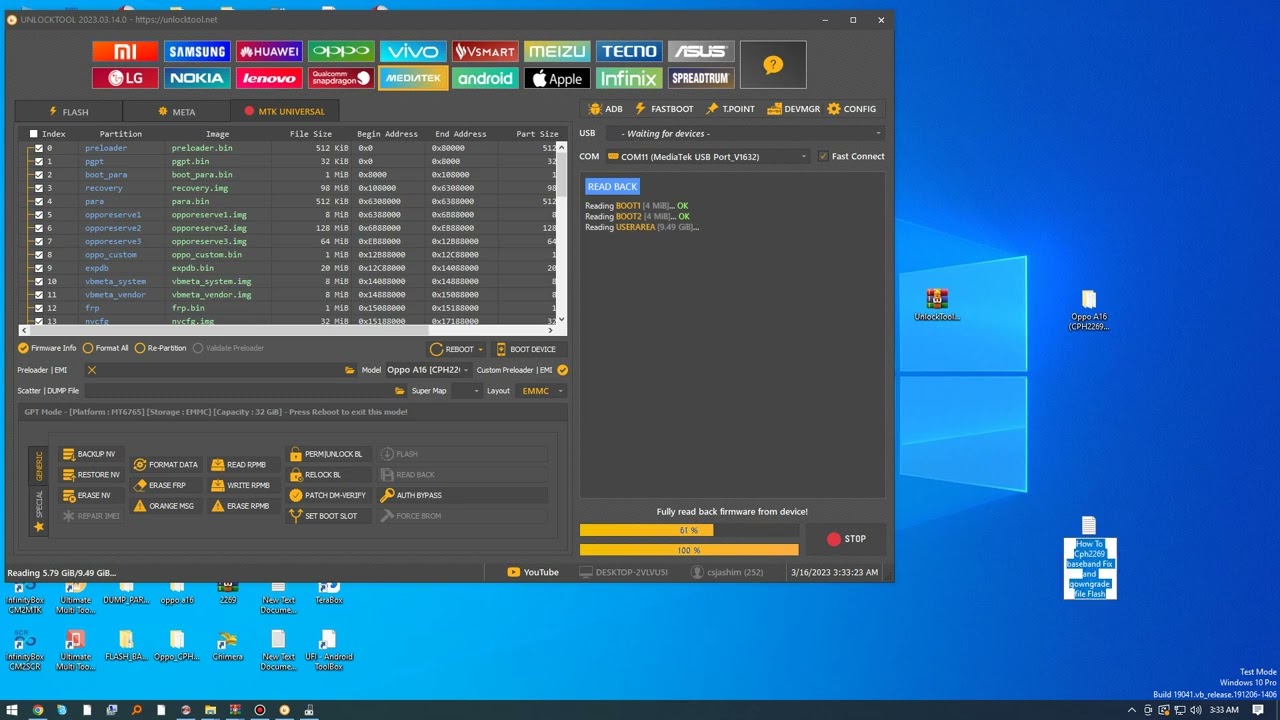The height and width of the screenshot is (720, 1280).
Task: Open the CONFIG settings
Action: pyautogui.click(x=851, y=109)
